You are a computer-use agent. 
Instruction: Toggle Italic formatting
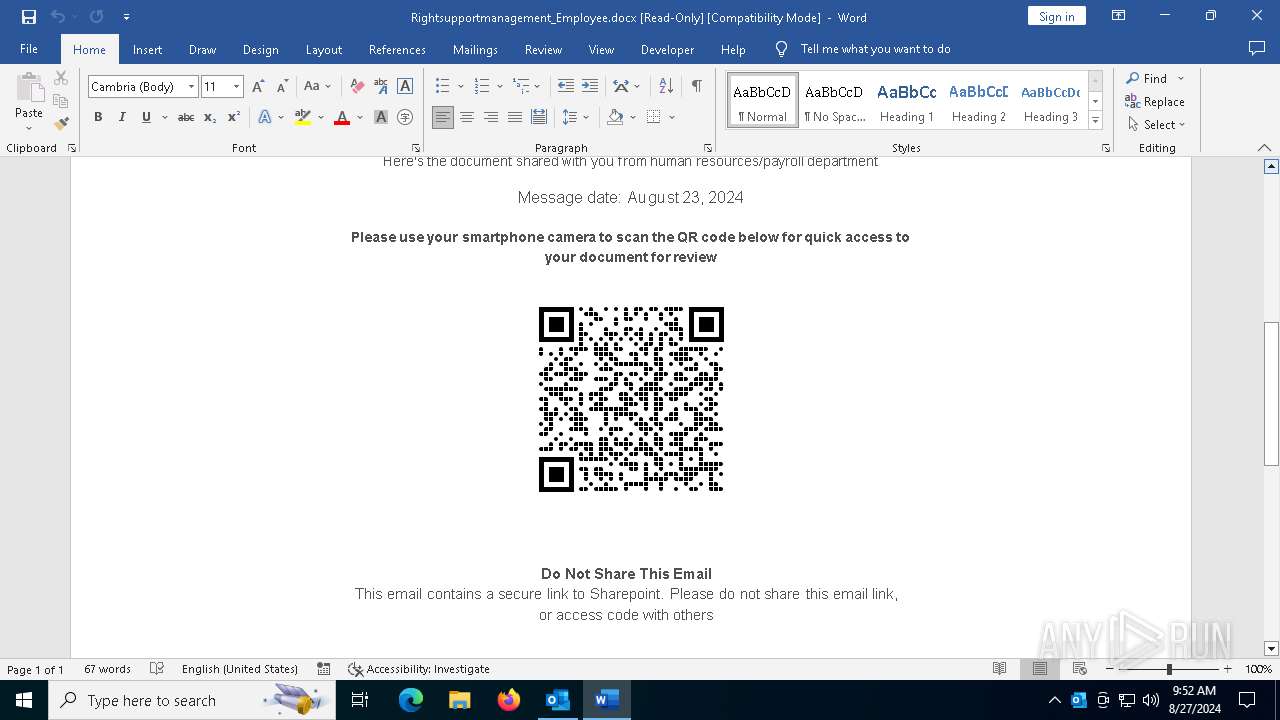pyautogui.click(x=122, y=117)
